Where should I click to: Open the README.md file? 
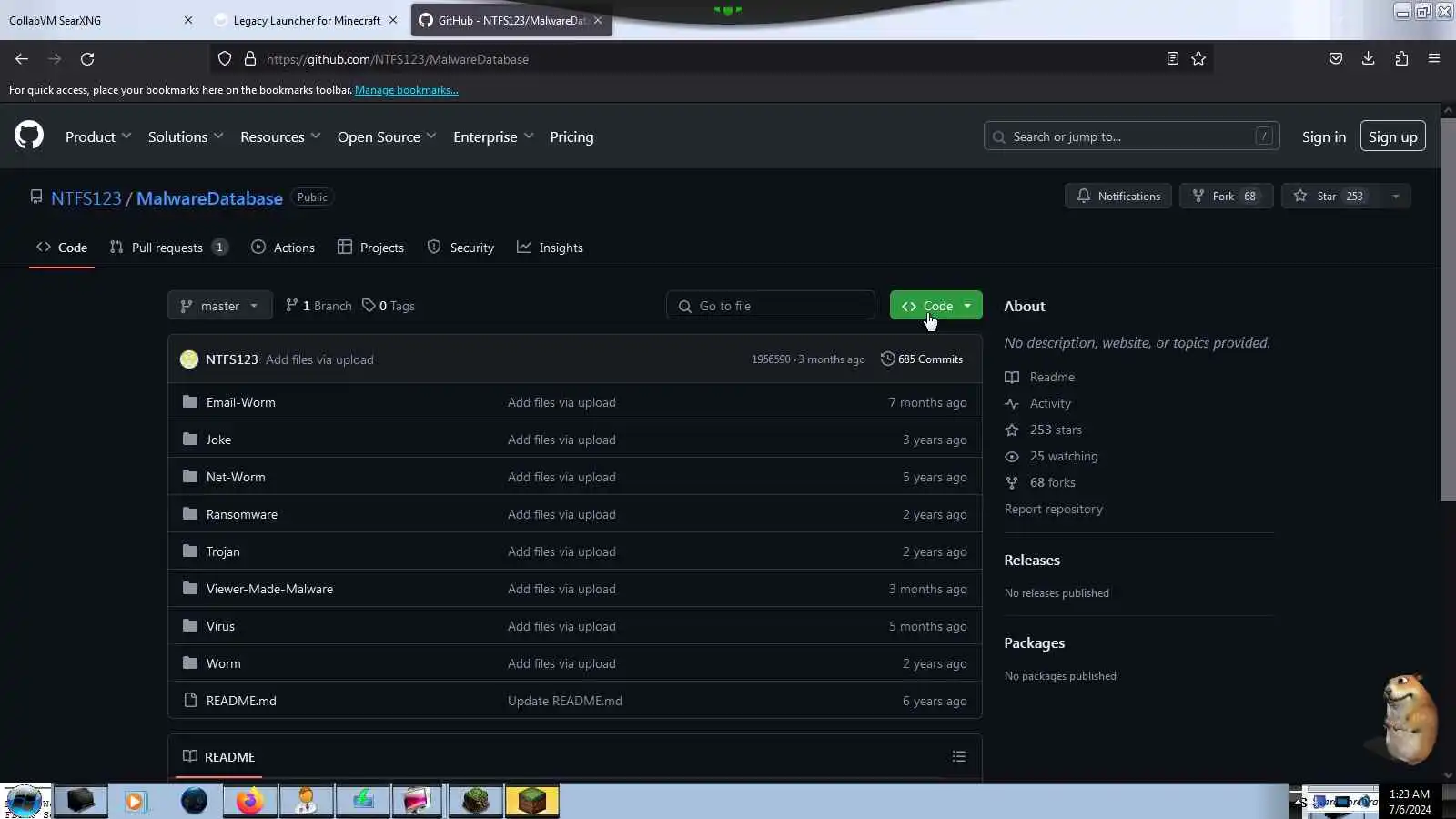pos(241,701)
